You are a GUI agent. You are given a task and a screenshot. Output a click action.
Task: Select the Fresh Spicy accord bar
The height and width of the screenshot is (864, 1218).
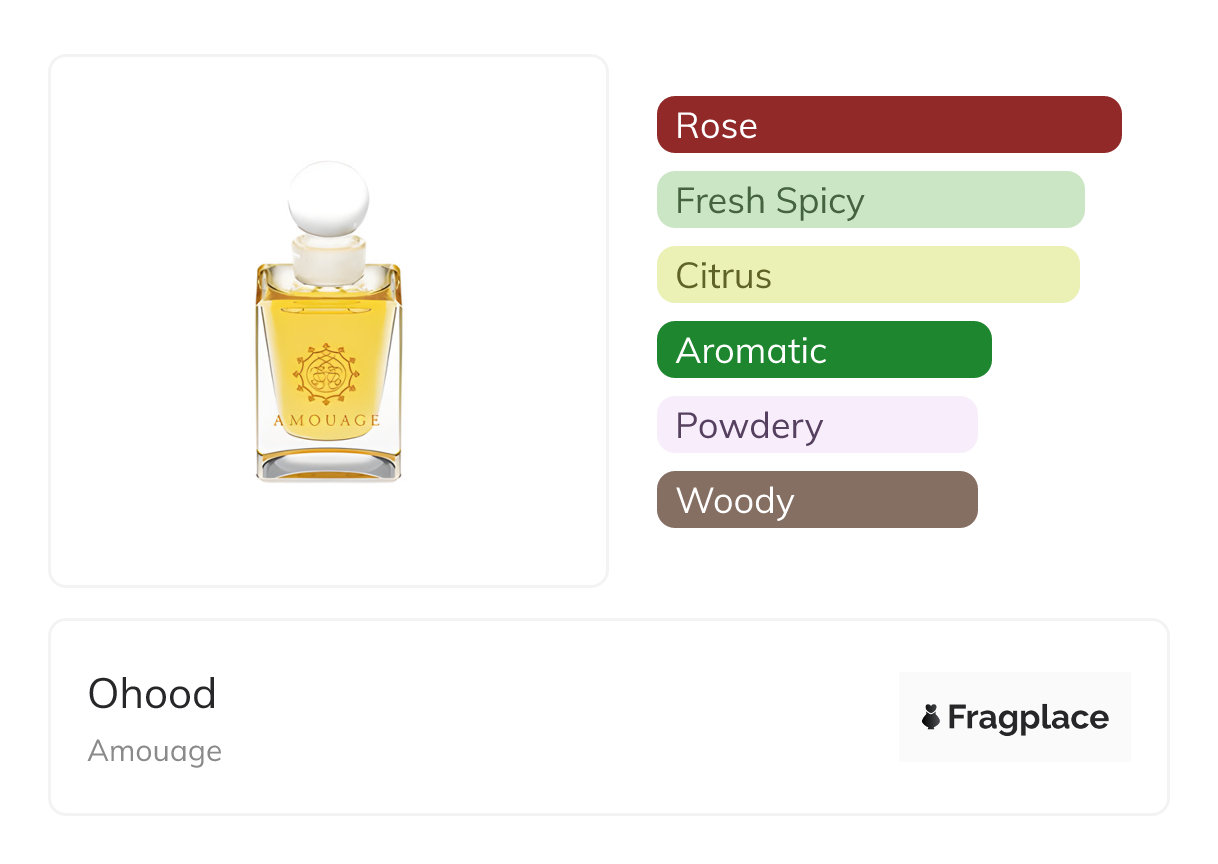[x=870, y=200]
